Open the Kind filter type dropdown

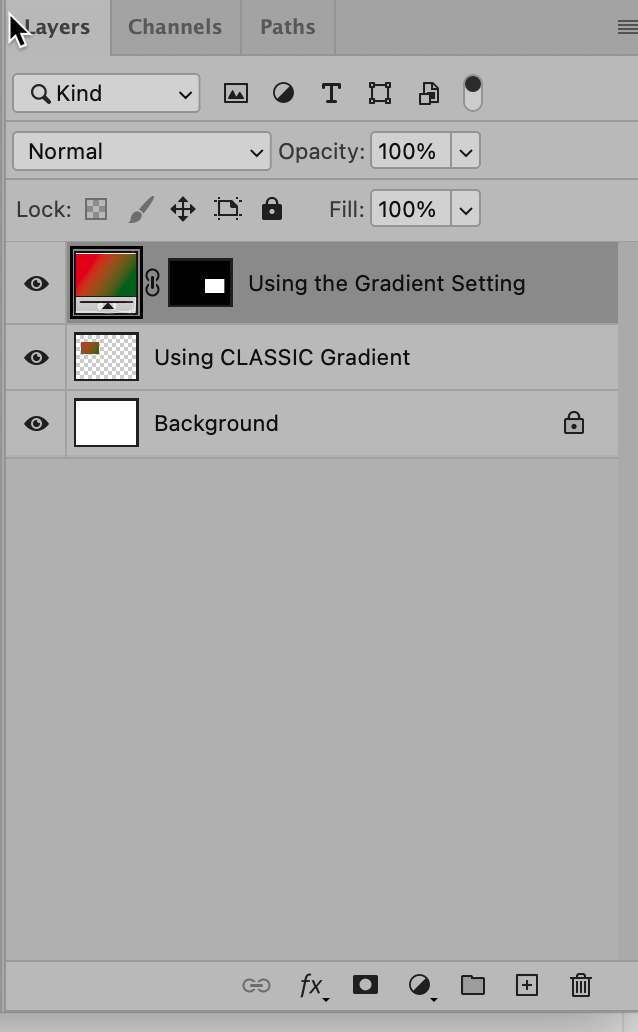(106, 94)
